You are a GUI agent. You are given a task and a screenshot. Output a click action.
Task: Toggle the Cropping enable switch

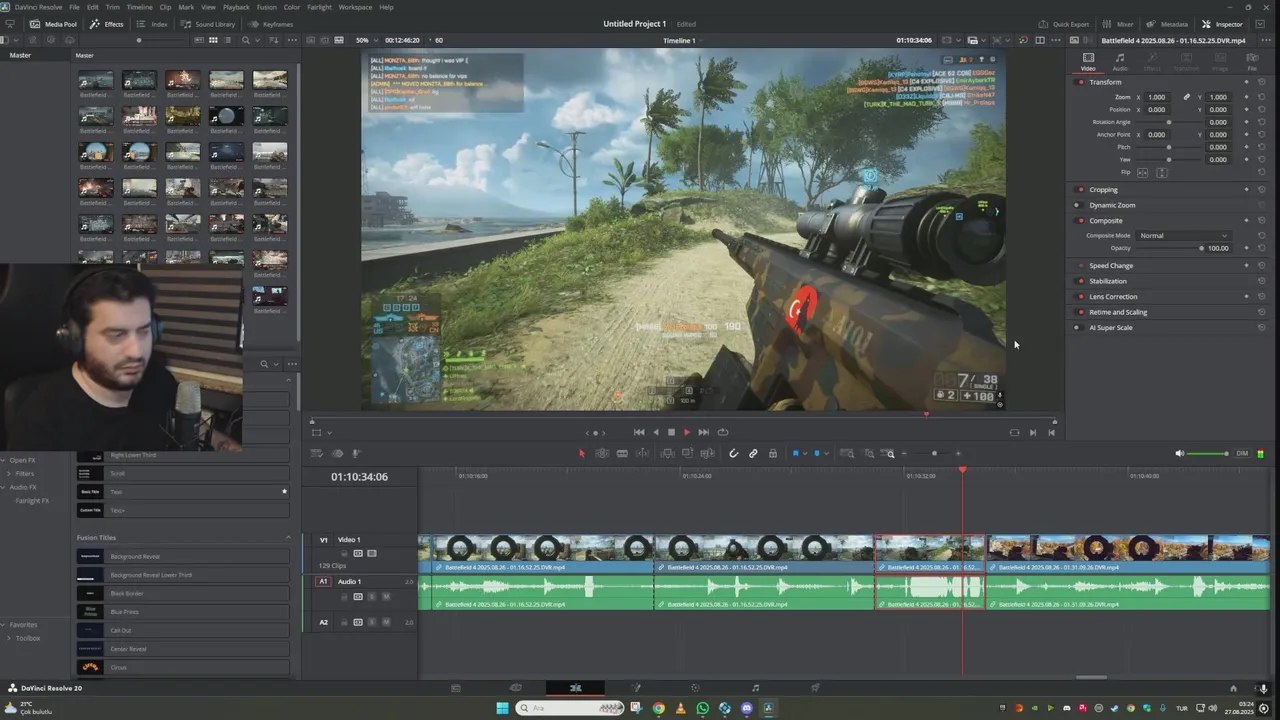tap(1078, 190)
